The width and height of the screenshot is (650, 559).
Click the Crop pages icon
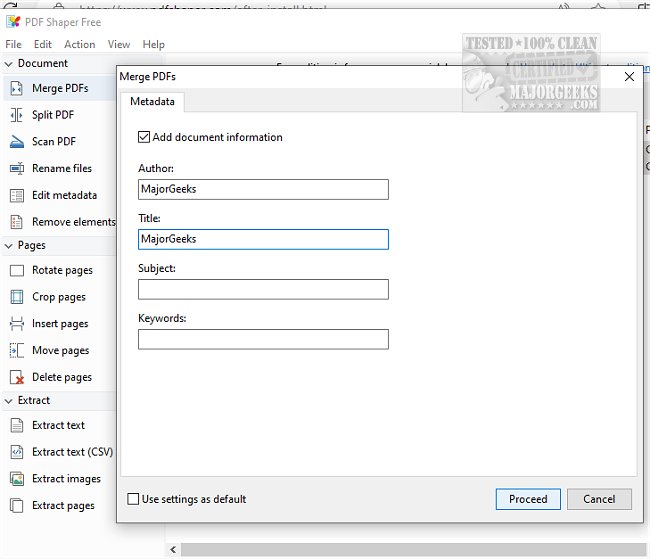pyautogui.click(x=17, y=297)
